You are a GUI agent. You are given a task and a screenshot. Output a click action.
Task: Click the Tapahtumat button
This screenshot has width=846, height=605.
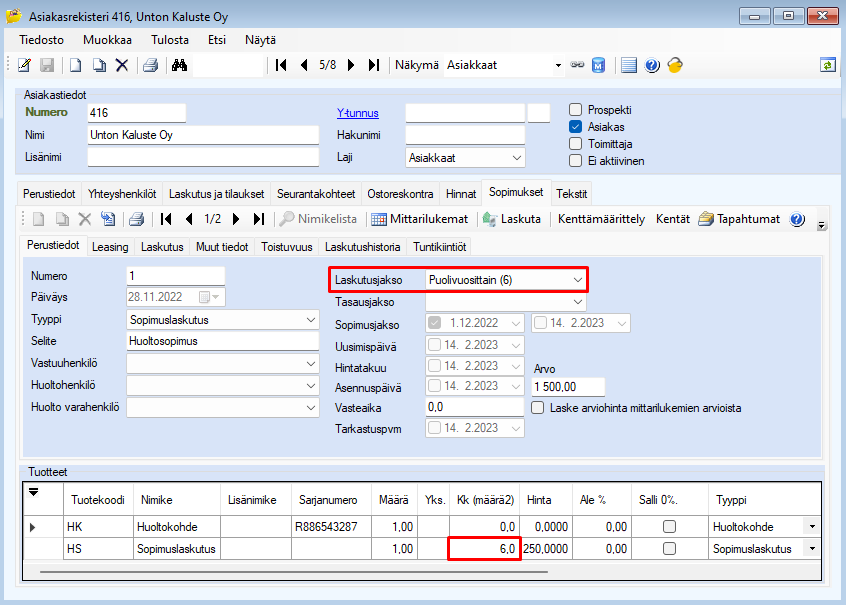[x=739, y=219]
